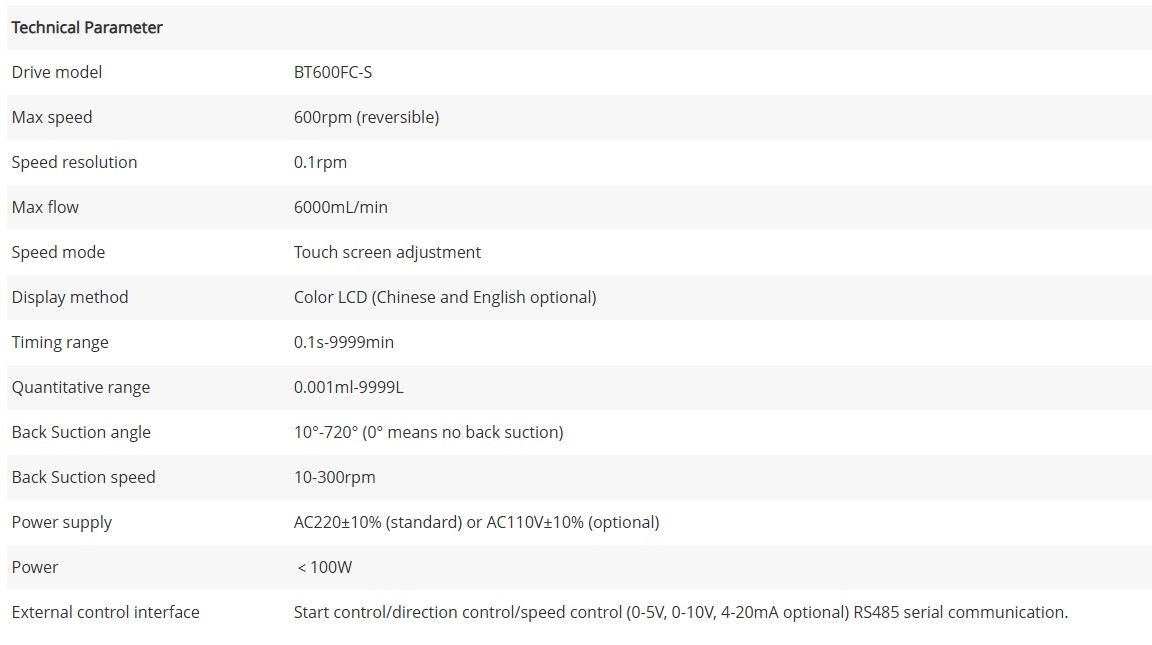Select the 10-300rpm back suction speed
Viewport: 1152px width, 645px height.
click(x=335, y=477)
